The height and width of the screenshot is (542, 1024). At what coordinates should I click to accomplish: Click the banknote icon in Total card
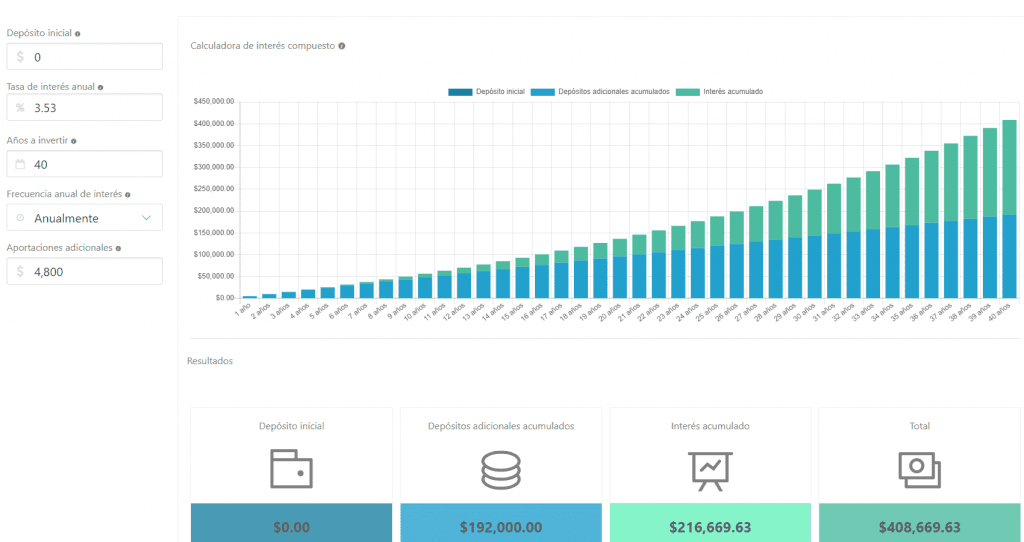click(919, 468)
